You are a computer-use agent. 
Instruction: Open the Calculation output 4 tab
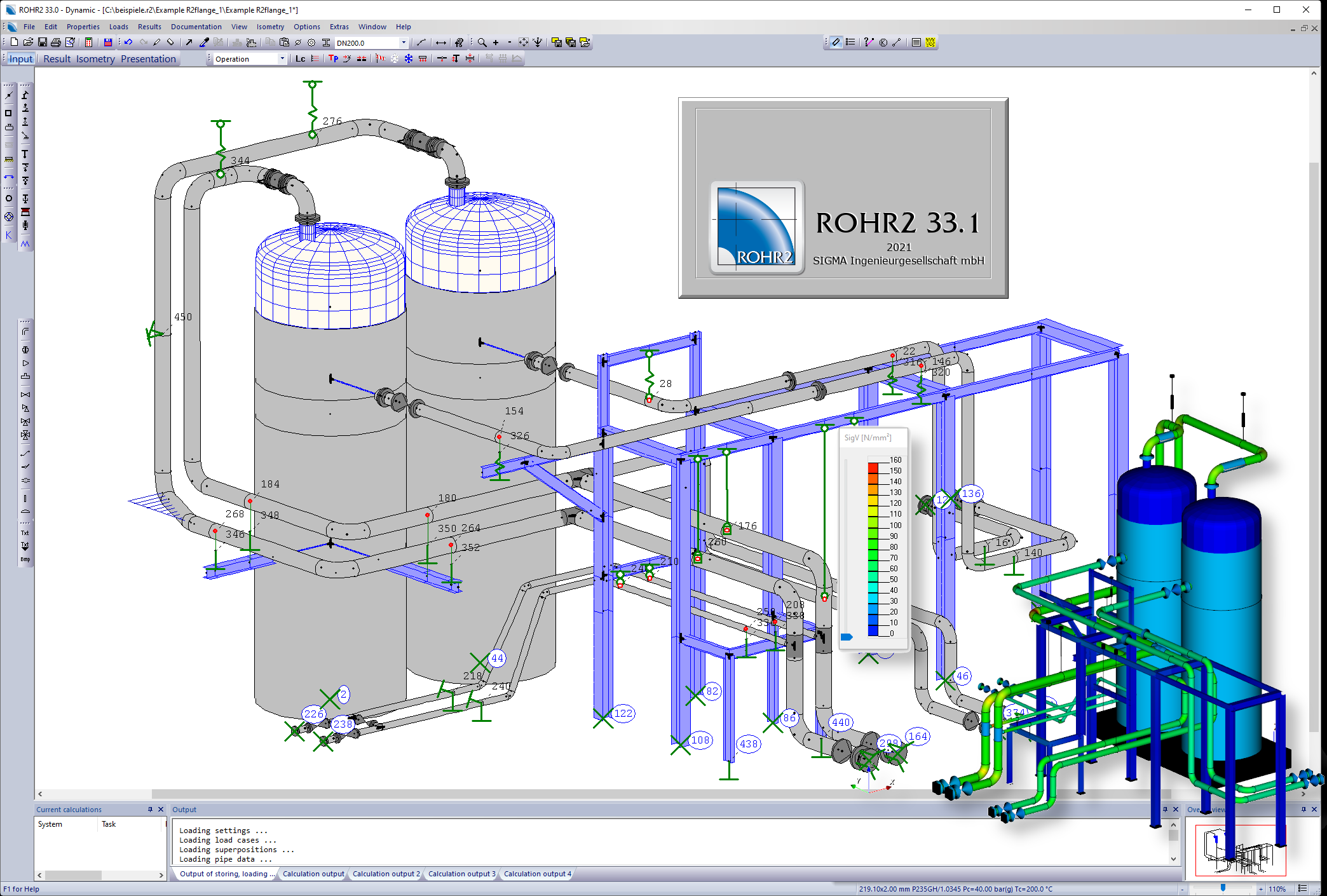point(538,874)
